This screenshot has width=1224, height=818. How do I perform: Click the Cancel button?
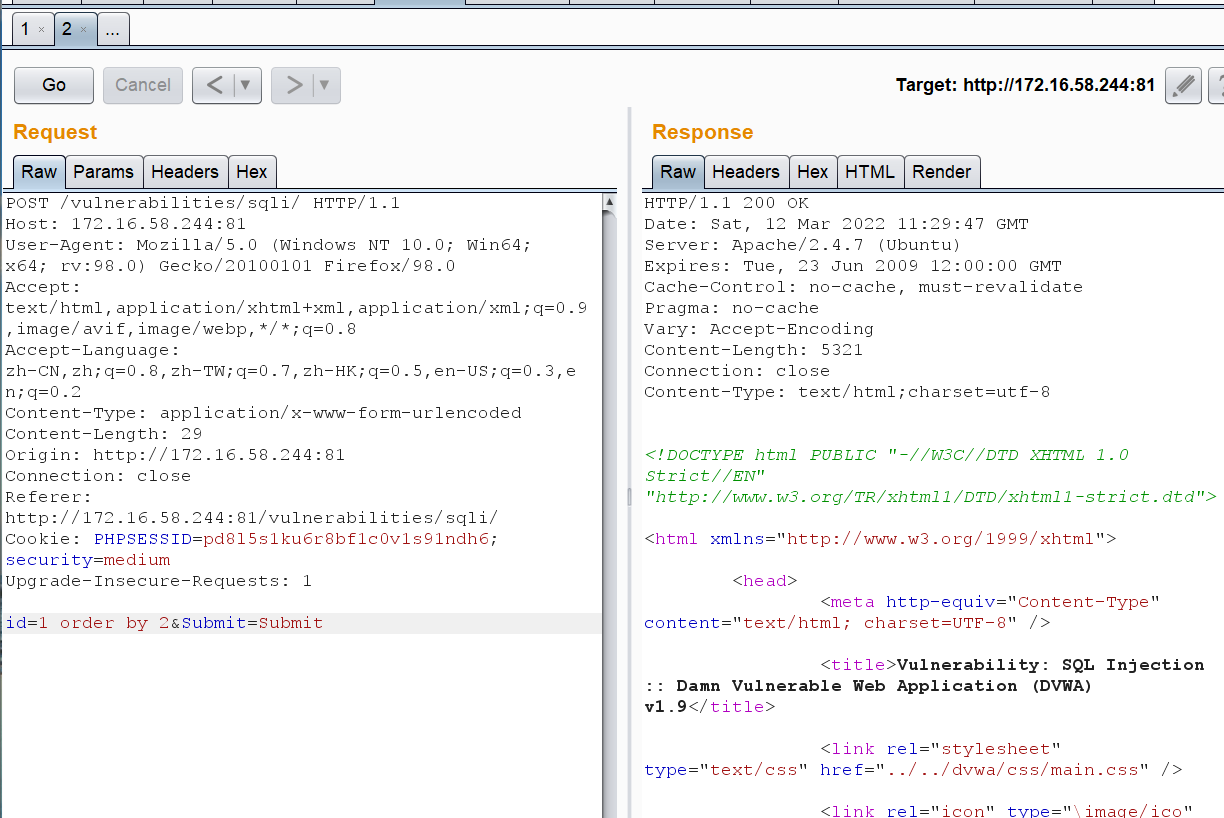click(x=143, y=85)
